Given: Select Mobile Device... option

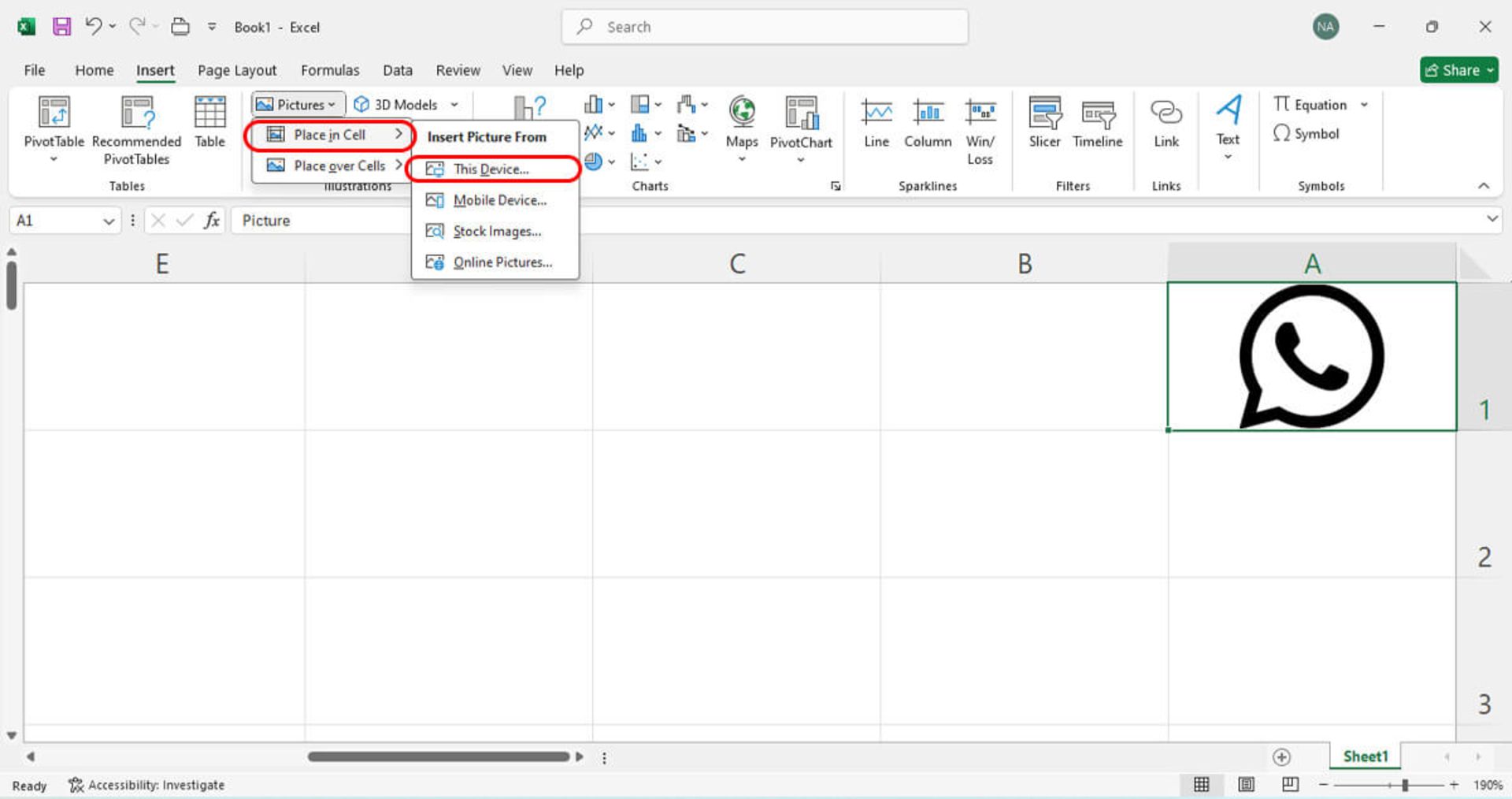Looking at the screenshot, I should point(493,200).
